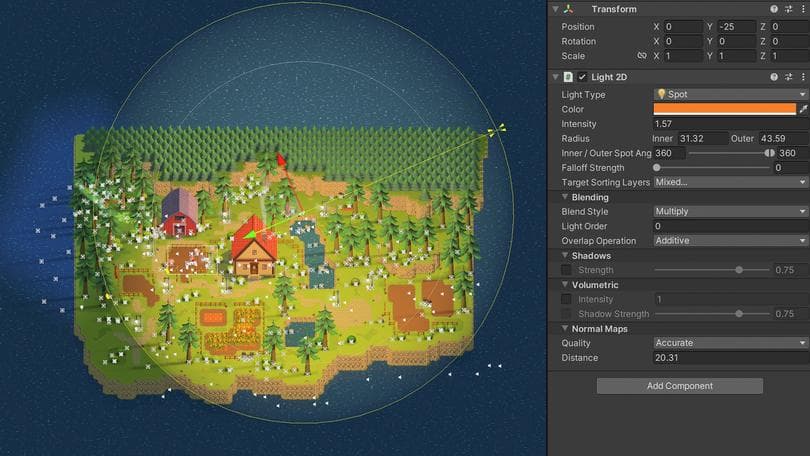The image size is (810, 456).
Task: Click the green gizmo arrow near the house
Action: tap(250, 235)
